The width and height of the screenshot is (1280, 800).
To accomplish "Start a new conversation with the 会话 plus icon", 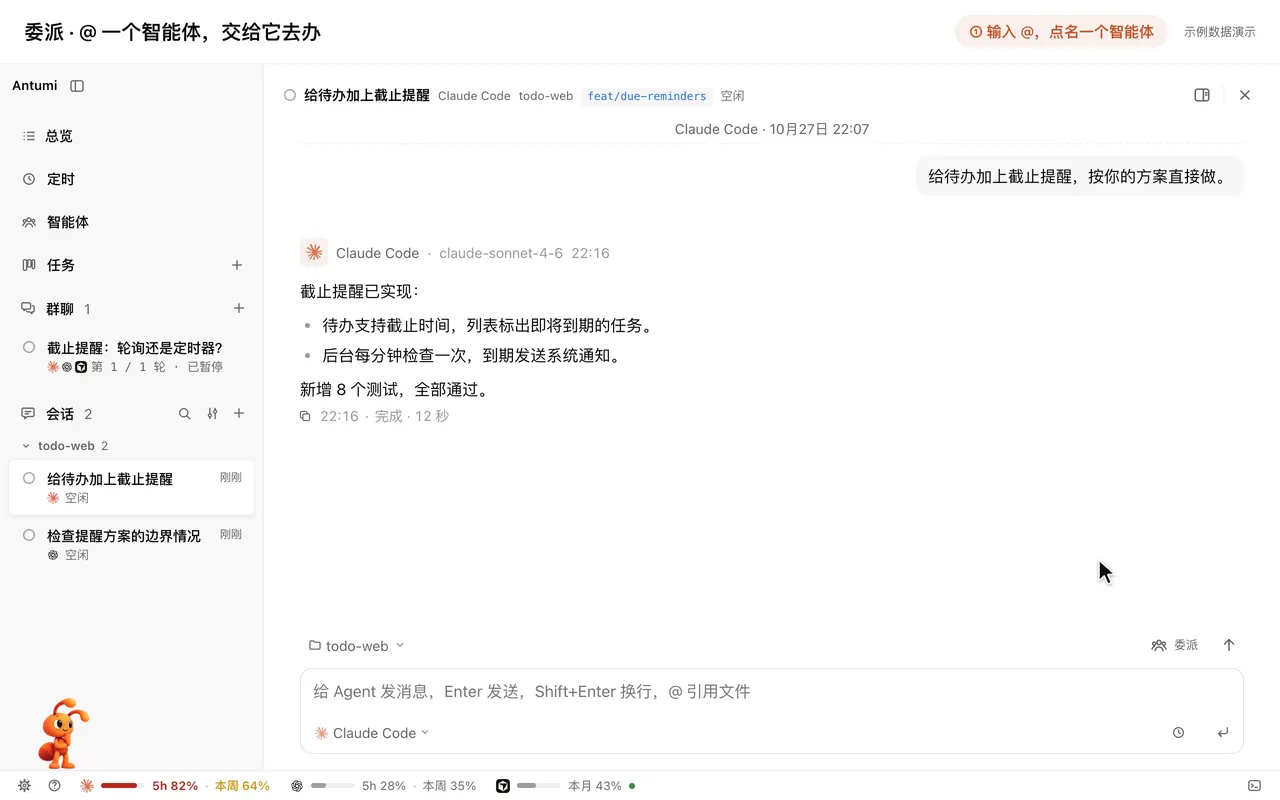I will coord(239,413).
